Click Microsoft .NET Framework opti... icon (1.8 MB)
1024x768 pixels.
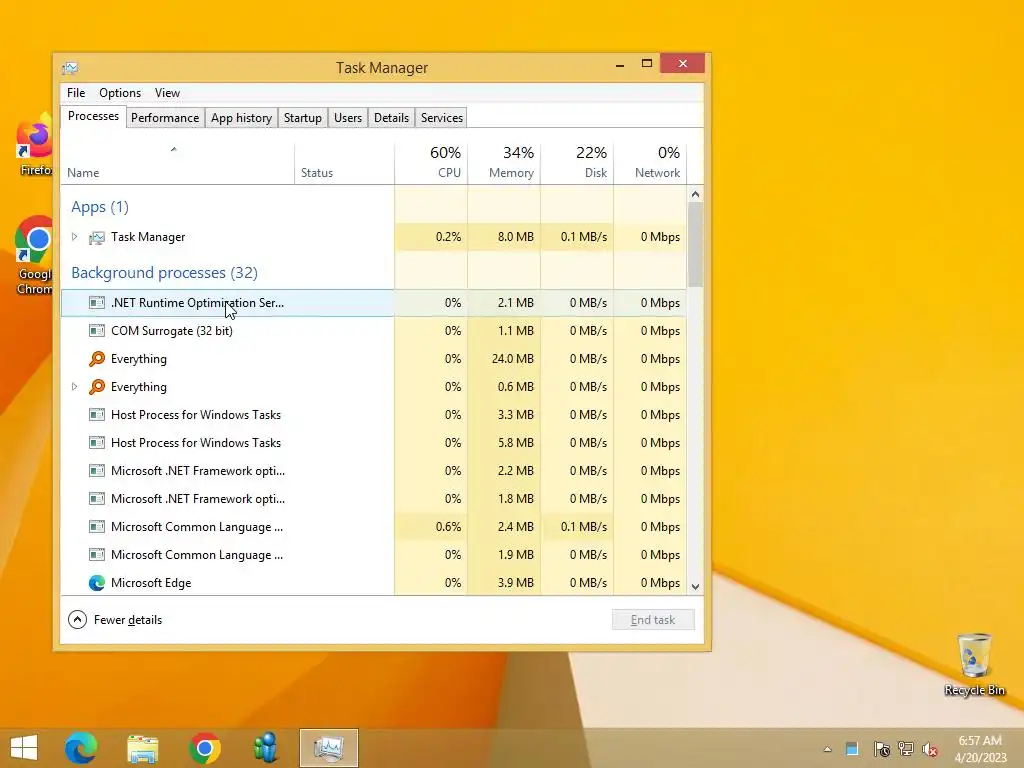pos(97,499)
